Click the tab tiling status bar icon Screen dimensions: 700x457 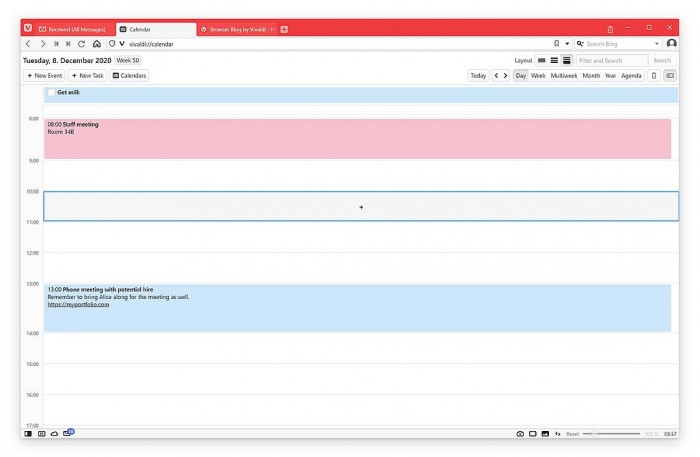tap(42, 433)
